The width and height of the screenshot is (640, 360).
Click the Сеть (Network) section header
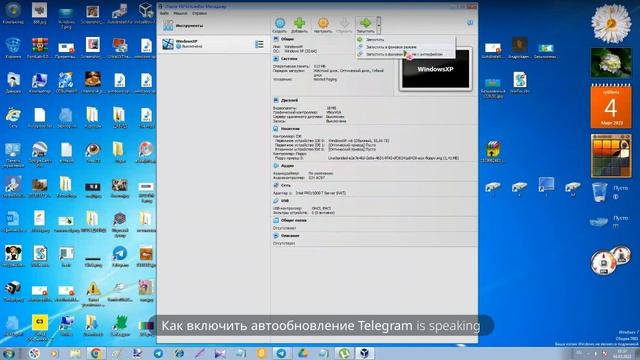tap(286, 185)
